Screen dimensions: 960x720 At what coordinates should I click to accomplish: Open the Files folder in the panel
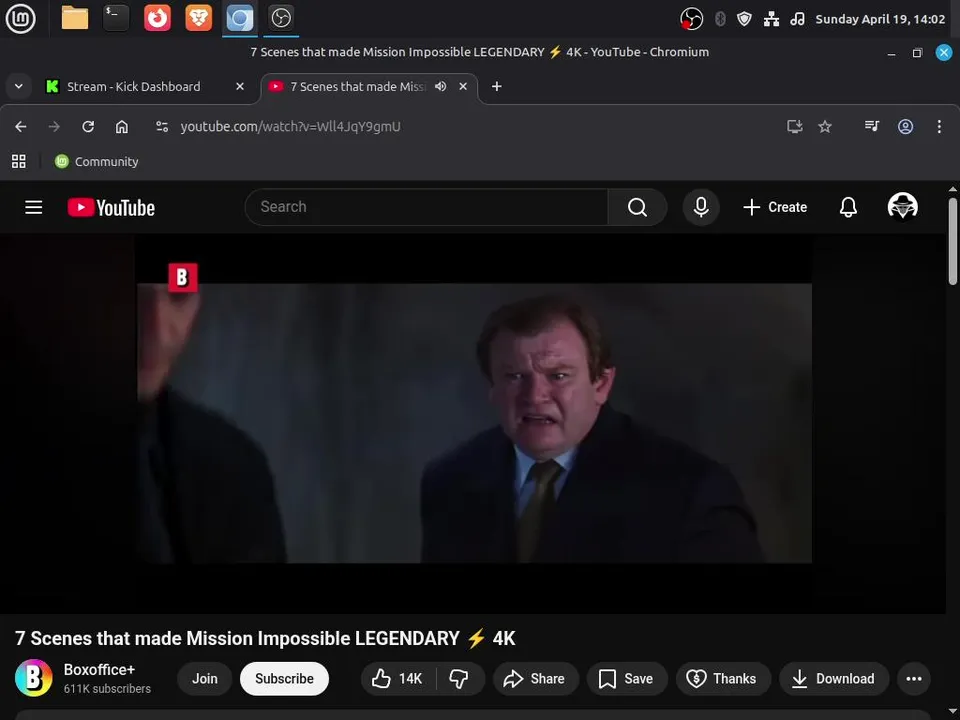pyautogui.click(x=75, y=18)
